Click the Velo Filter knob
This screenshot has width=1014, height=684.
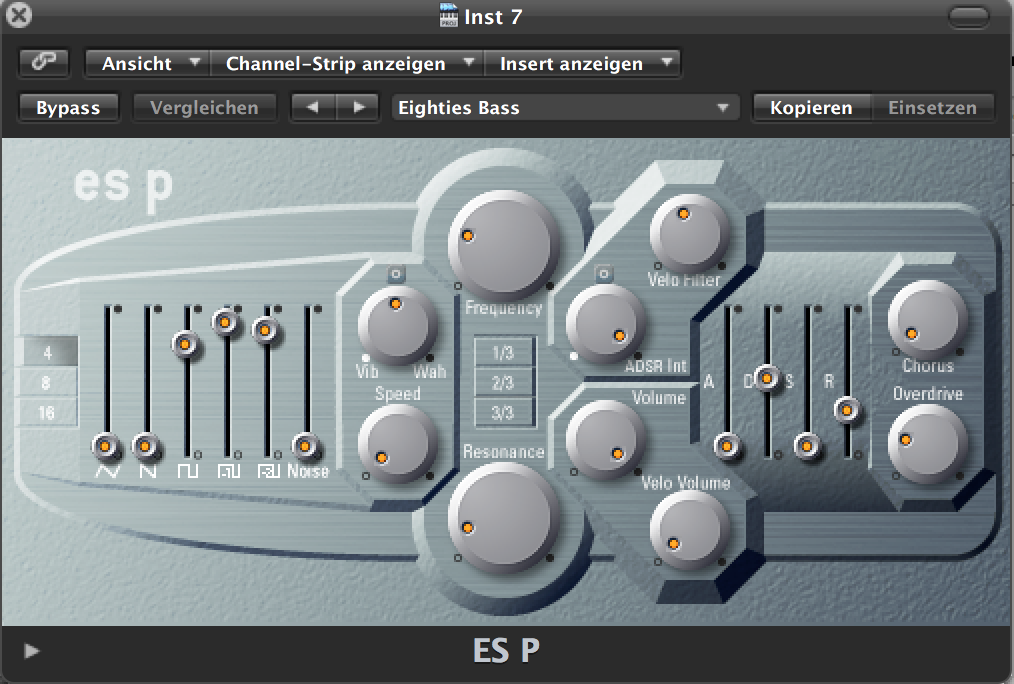click(x=689, y=233)
